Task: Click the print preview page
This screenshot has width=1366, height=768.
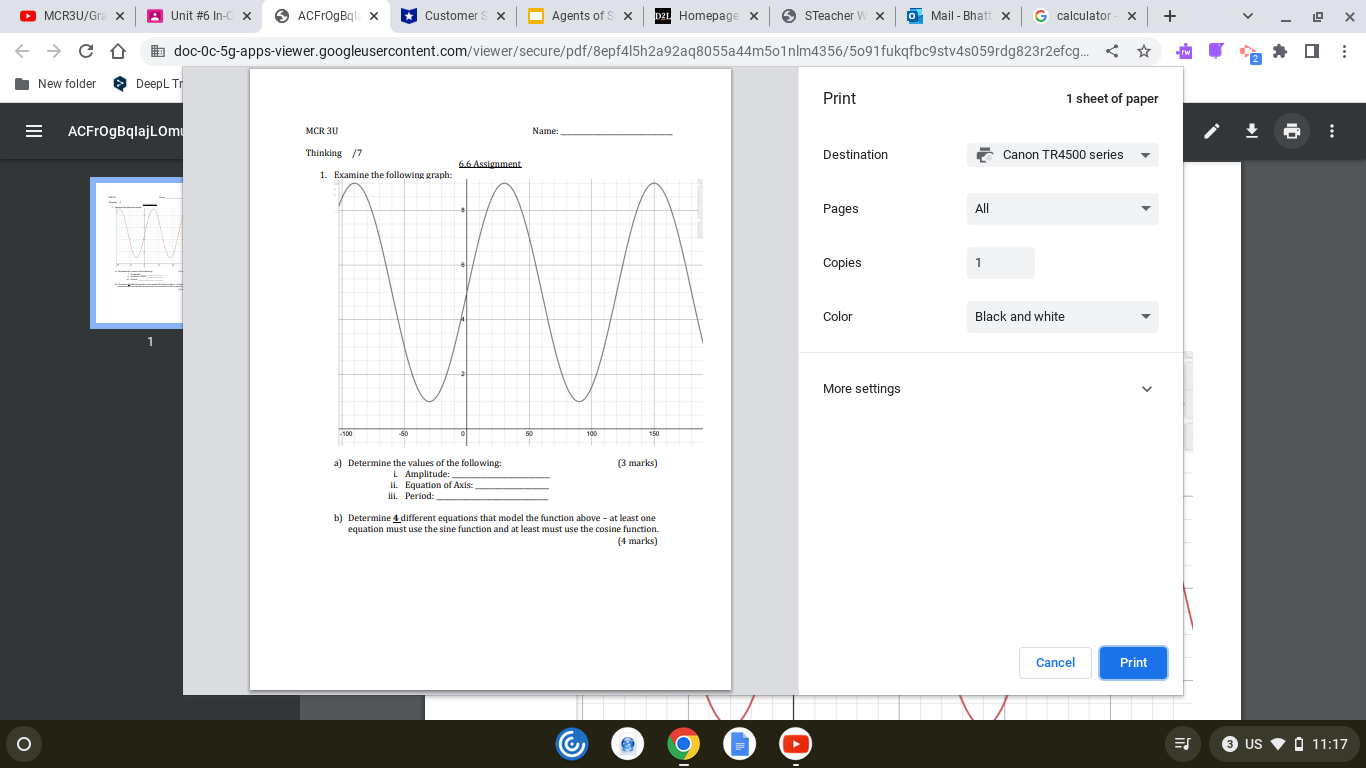Action: point(490,379)
